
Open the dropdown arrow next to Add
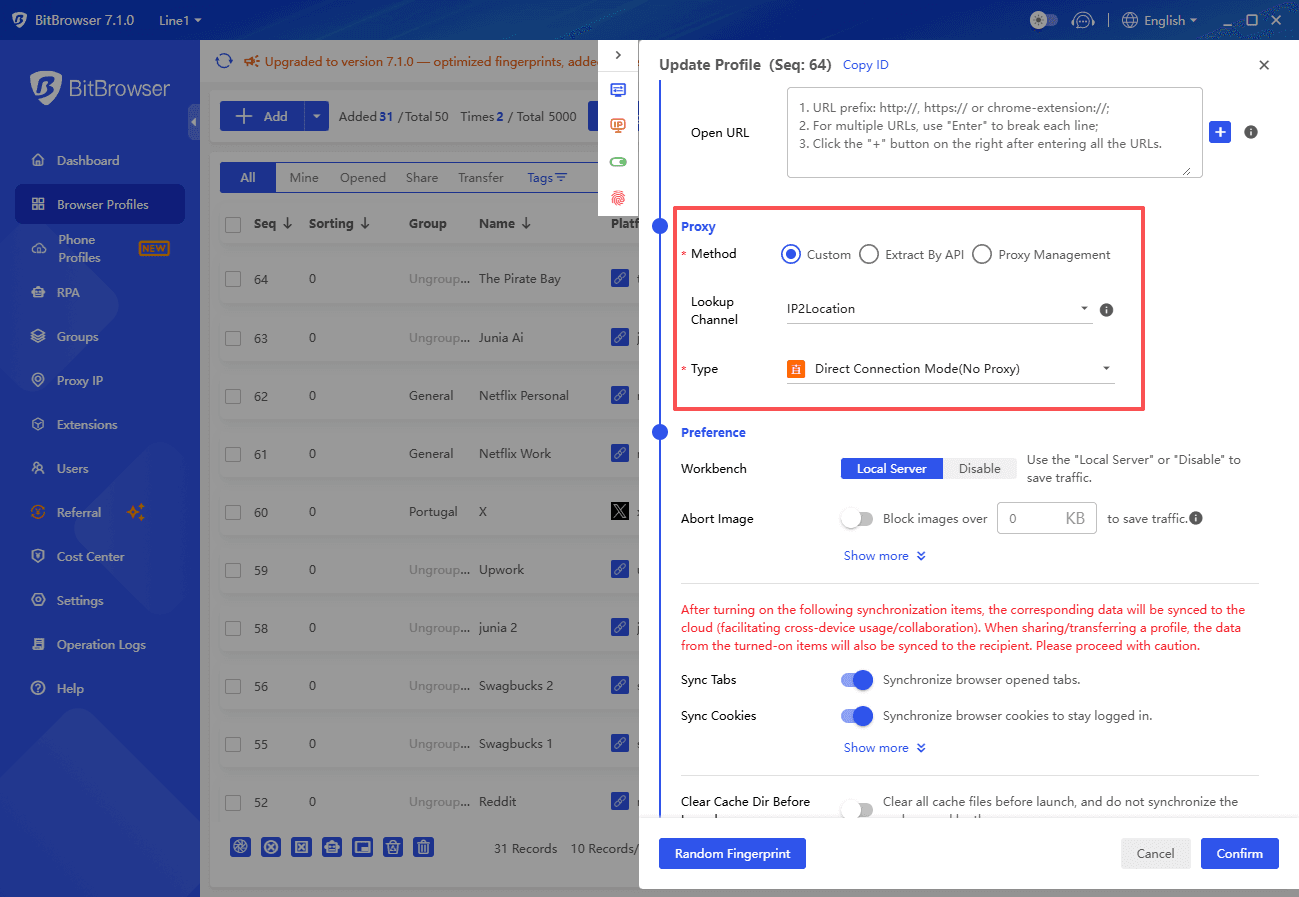316,116
